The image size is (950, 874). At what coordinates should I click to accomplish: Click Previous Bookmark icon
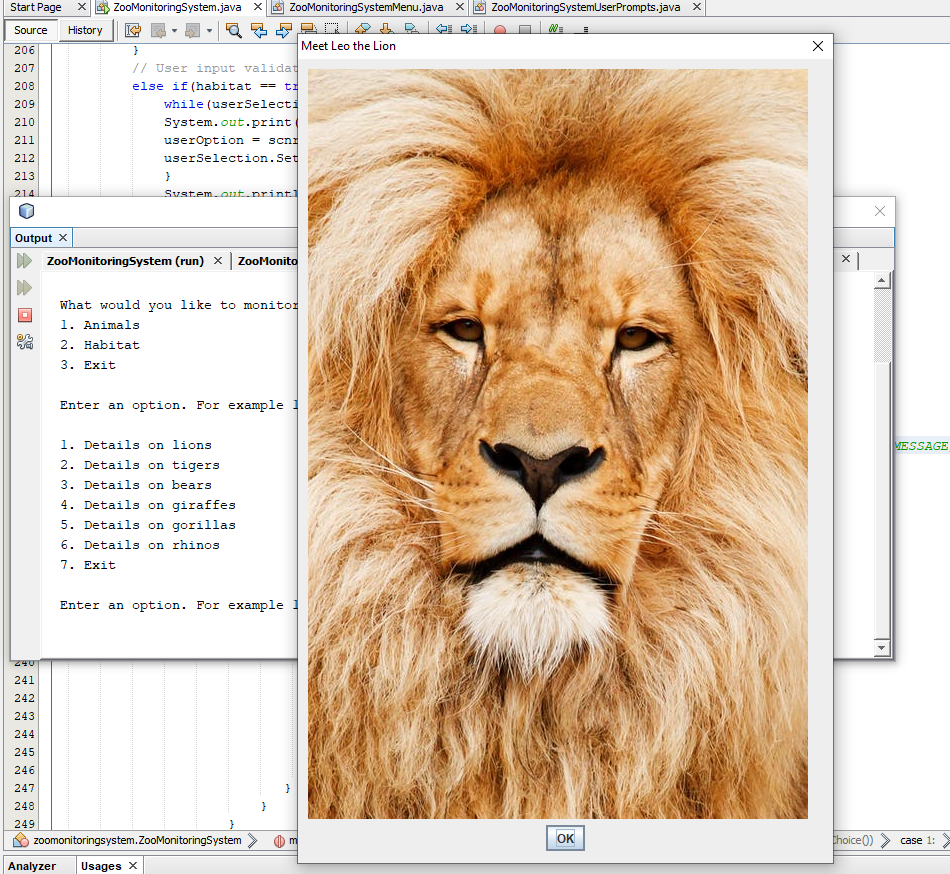362,28
